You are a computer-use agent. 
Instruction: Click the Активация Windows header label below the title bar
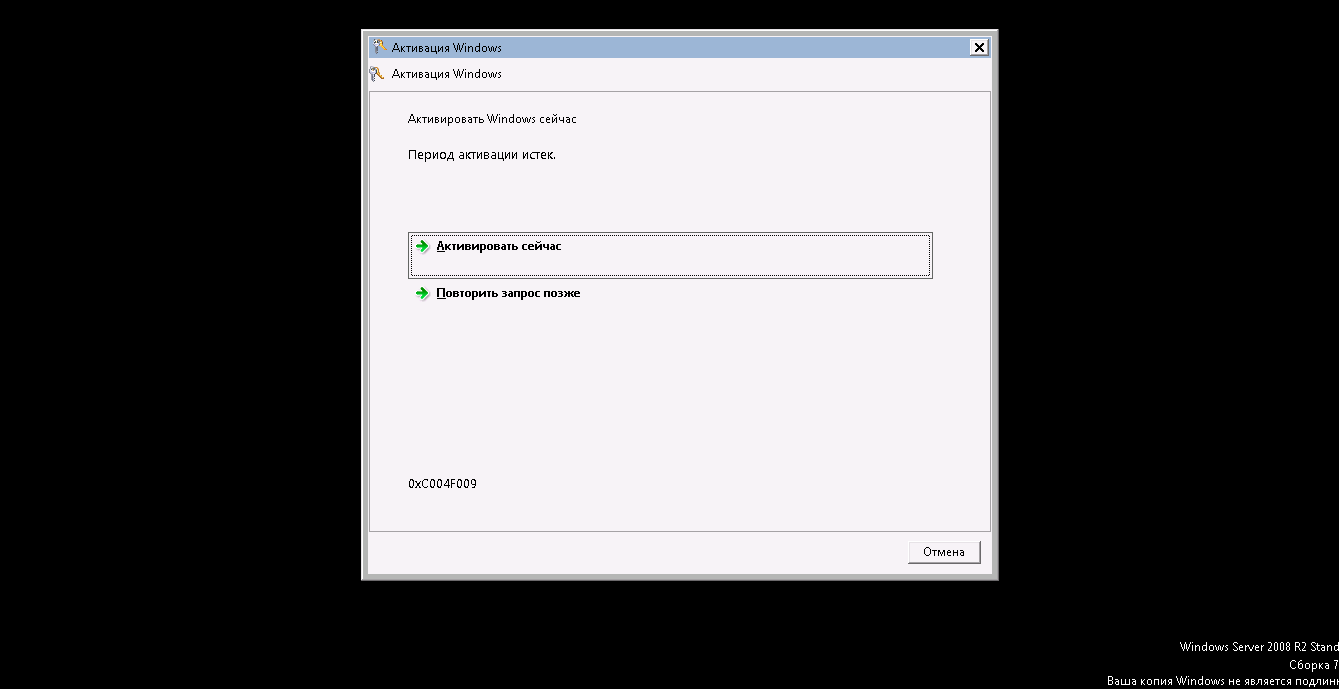click(x=447, y=73)
